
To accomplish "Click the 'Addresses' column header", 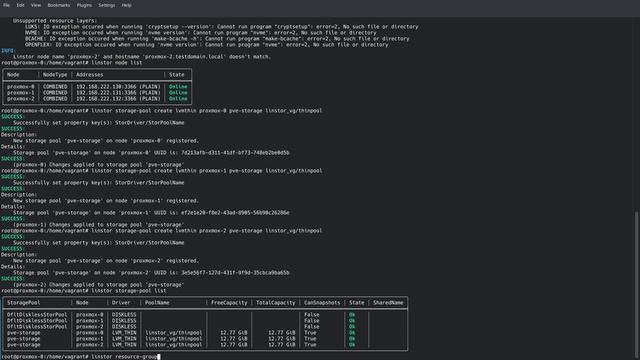I will (89, 75).
